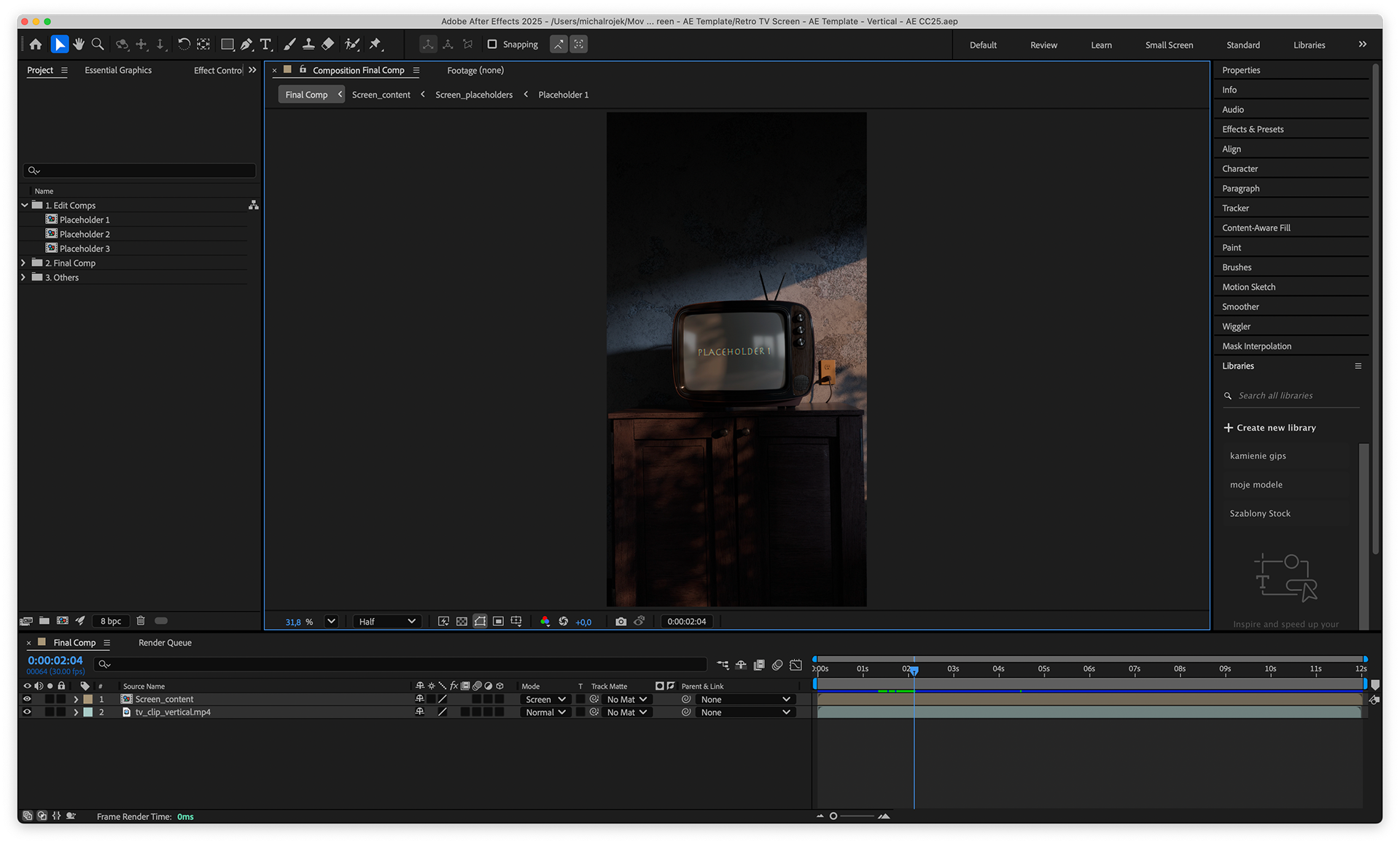1400x844 pixels.
Task: Select the Hand tool
Action: (79, 44)
